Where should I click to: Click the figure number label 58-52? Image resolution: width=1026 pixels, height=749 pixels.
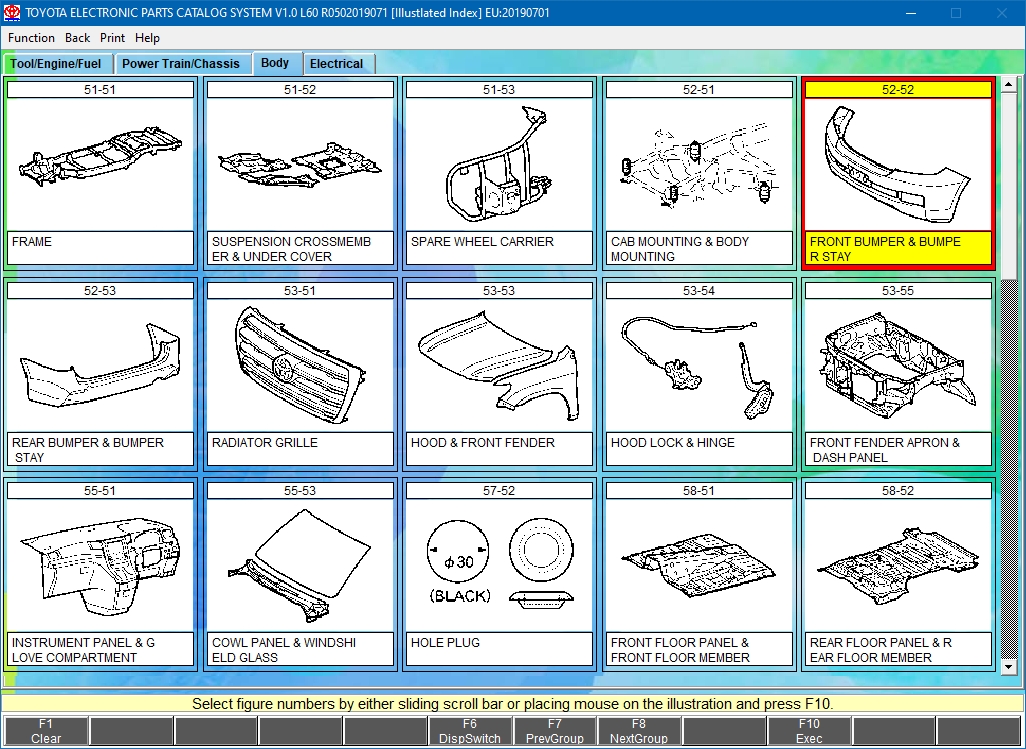(898, 491)
